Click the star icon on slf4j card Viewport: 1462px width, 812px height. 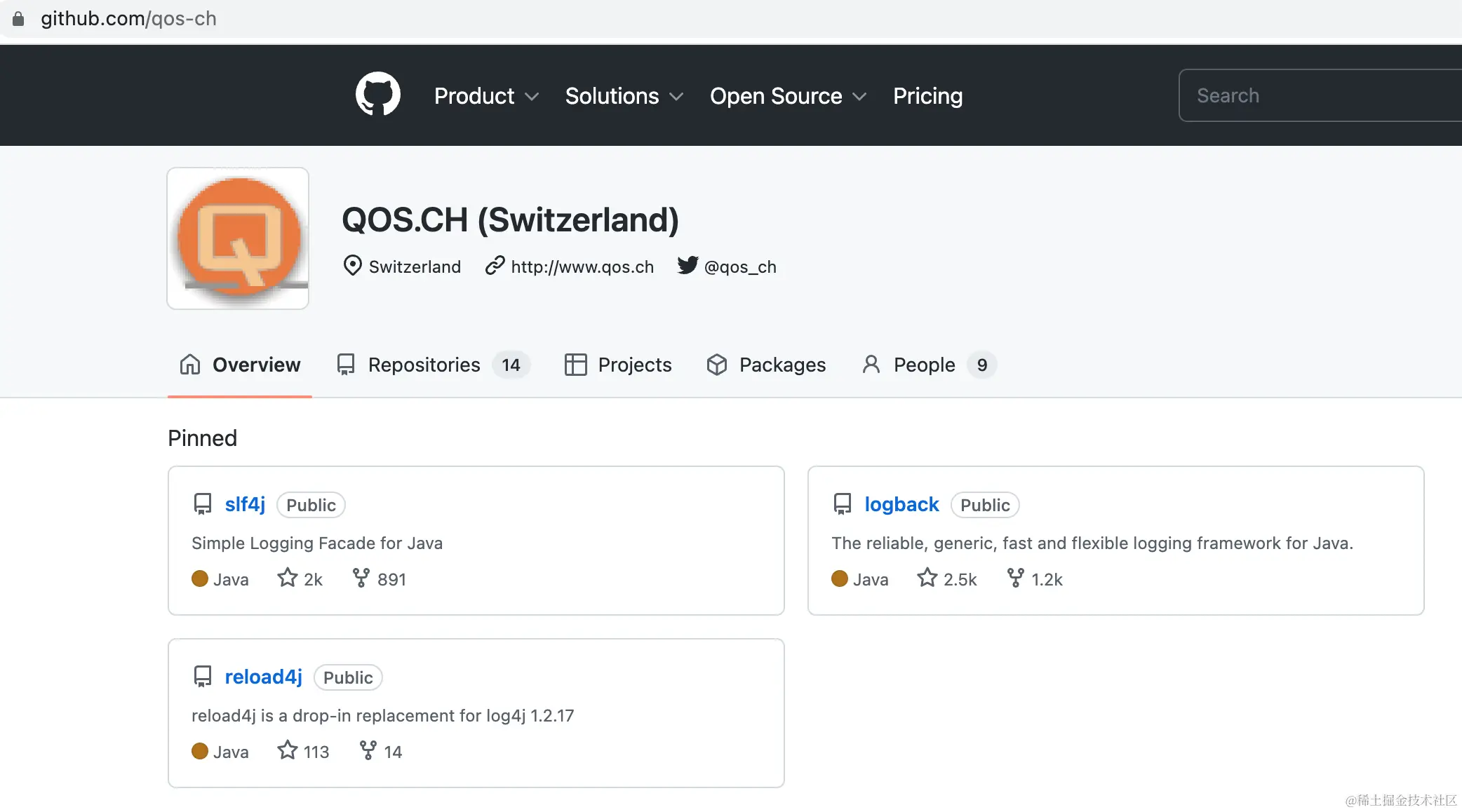point(287,578)
